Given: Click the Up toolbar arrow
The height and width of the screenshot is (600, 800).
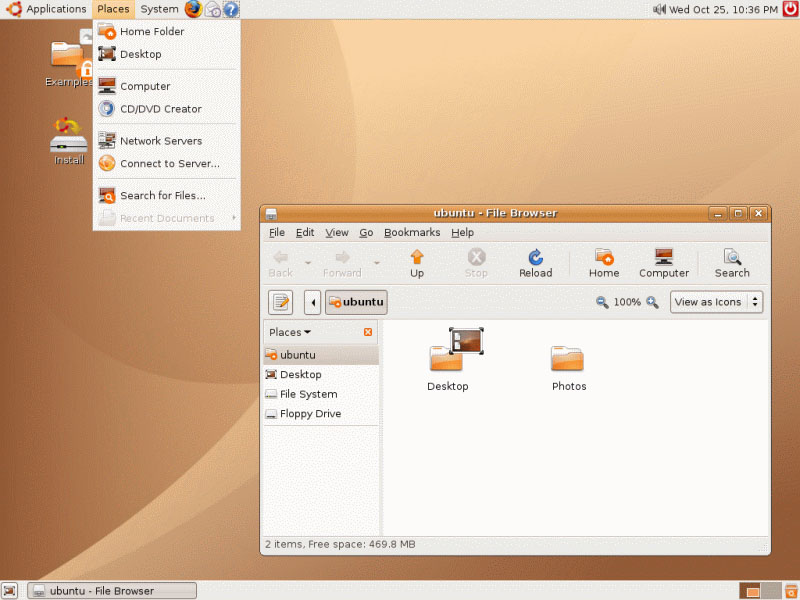Looking at the screenshot, I should point(417,263).
